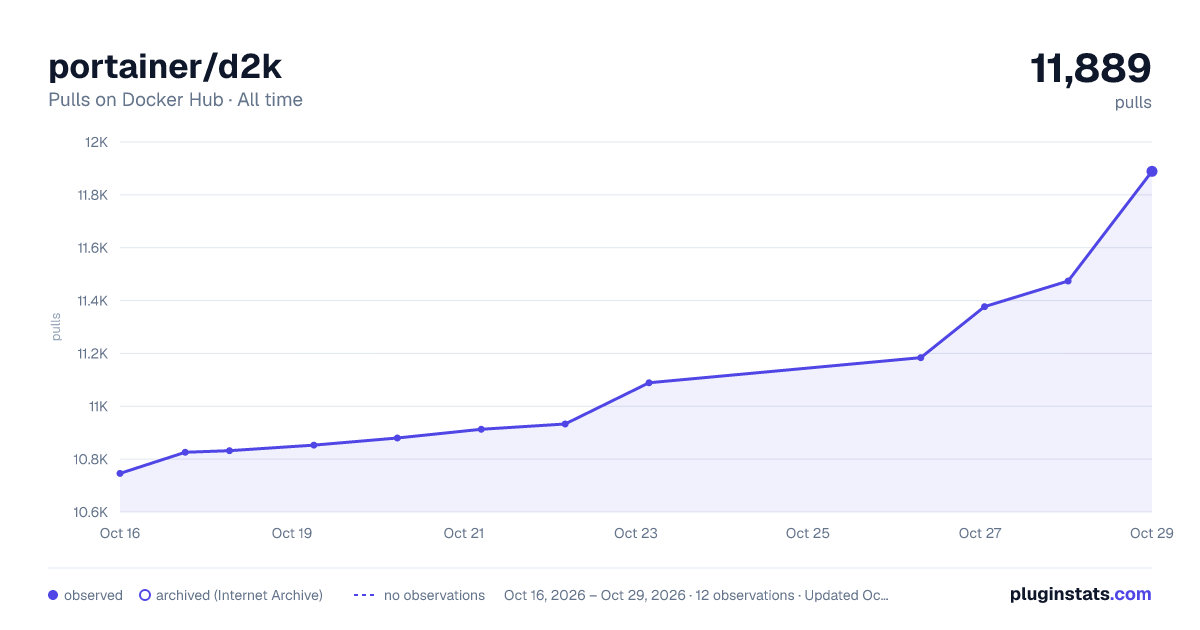Click the Oct 16 x-axis label
Viewport: 1200px width, 630px height.
click(120, 533)
